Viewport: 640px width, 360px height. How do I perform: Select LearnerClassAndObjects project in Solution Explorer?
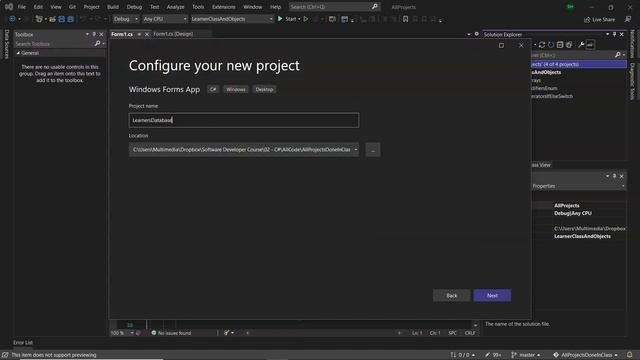click(547, 72)
